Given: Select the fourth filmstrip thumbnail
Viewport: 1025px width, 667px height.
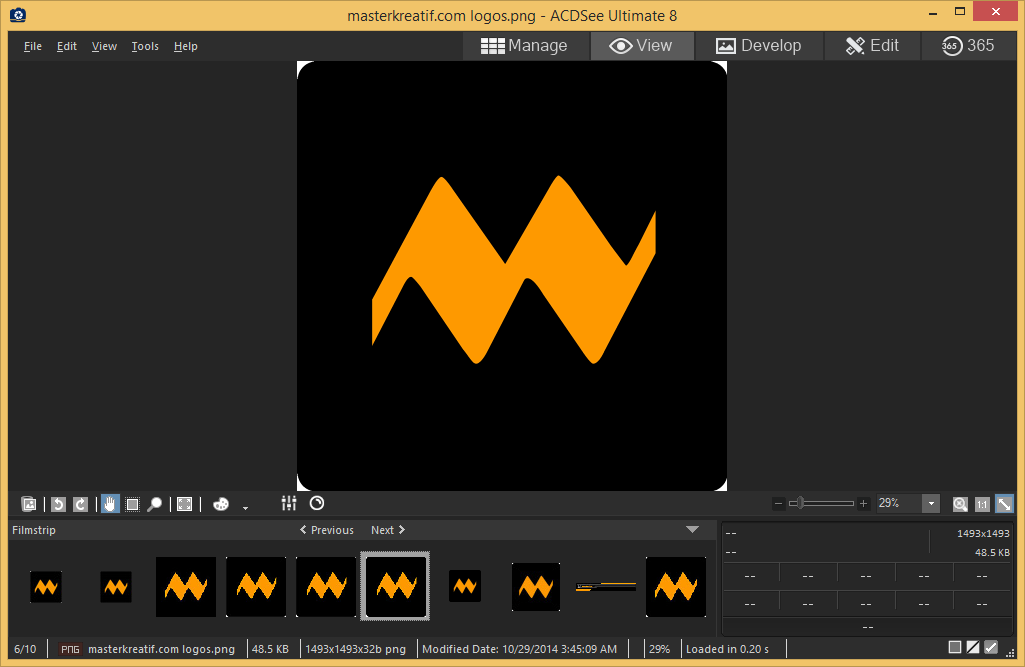Looking at the screenshot, I should (x=256, y=587).
